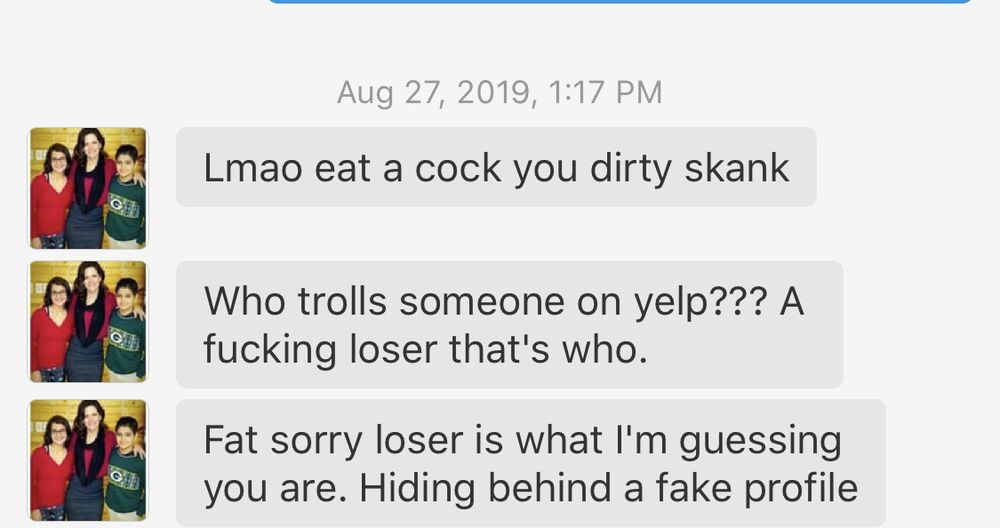Screen dimensions: 1000x528
Task: Click the "1:17 PM" time text
Action: tap(607, 93)
